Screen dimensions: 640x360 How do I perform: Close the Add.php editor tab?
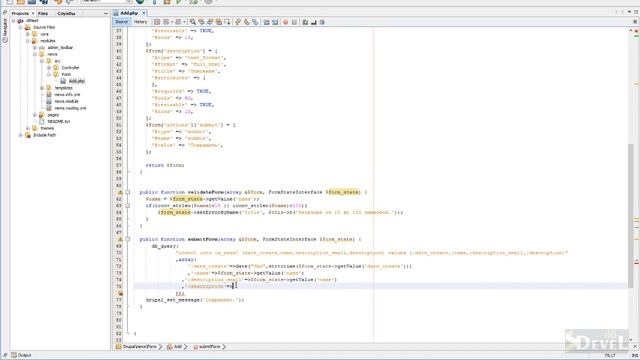(143, 13)
